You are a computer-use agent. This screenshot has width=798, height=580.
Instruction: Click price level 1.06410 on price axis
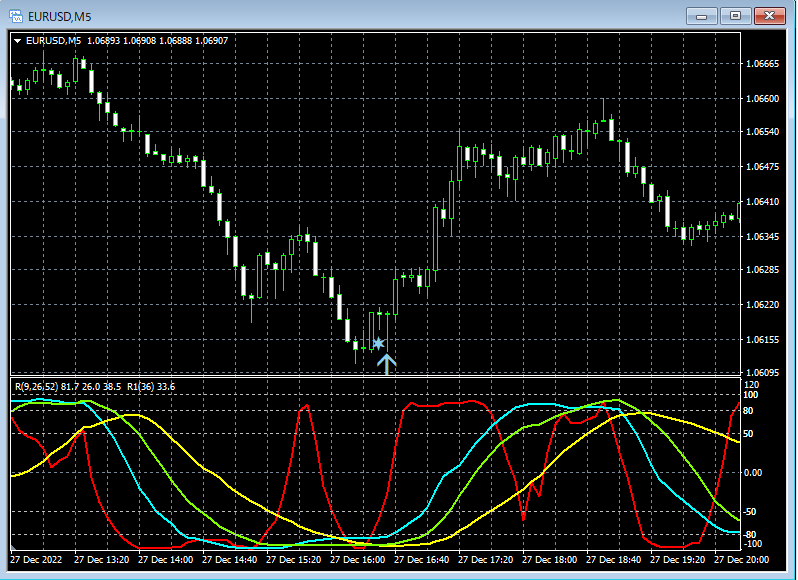click(762, 202)
